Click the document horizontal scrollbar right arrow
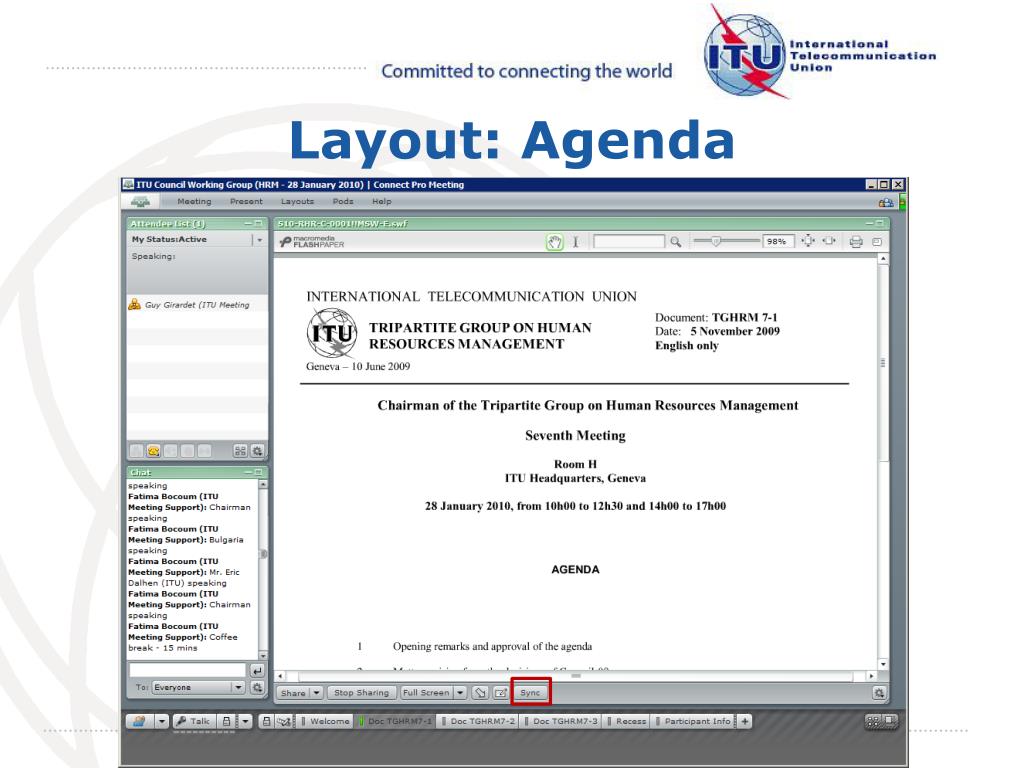 [871, 676]
